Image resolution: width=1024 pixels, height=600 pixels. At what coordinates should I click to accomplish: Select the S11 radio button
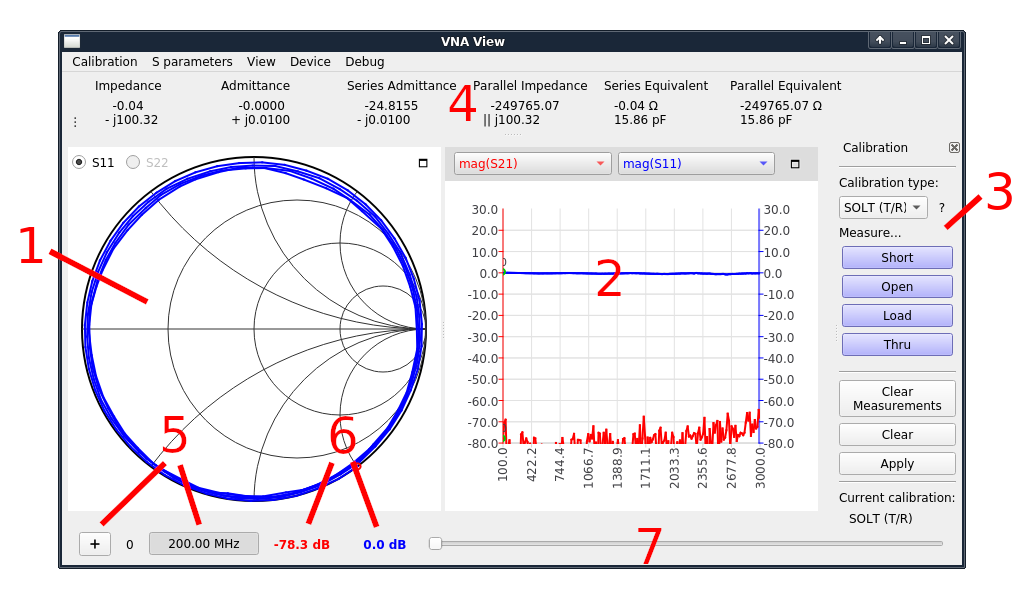tap(79, 162)
